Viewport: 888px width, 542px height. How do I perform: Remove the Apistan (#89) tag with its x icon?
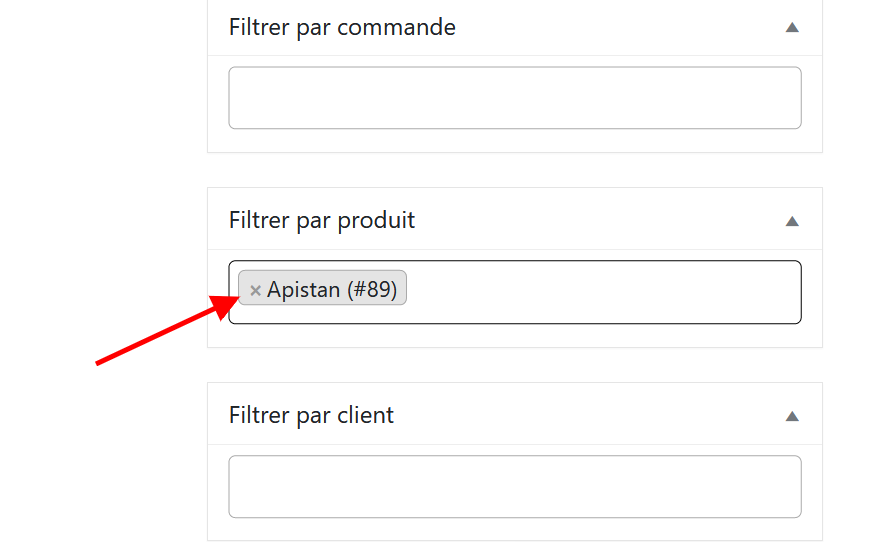pyautogui.click(x=255, y=290)
